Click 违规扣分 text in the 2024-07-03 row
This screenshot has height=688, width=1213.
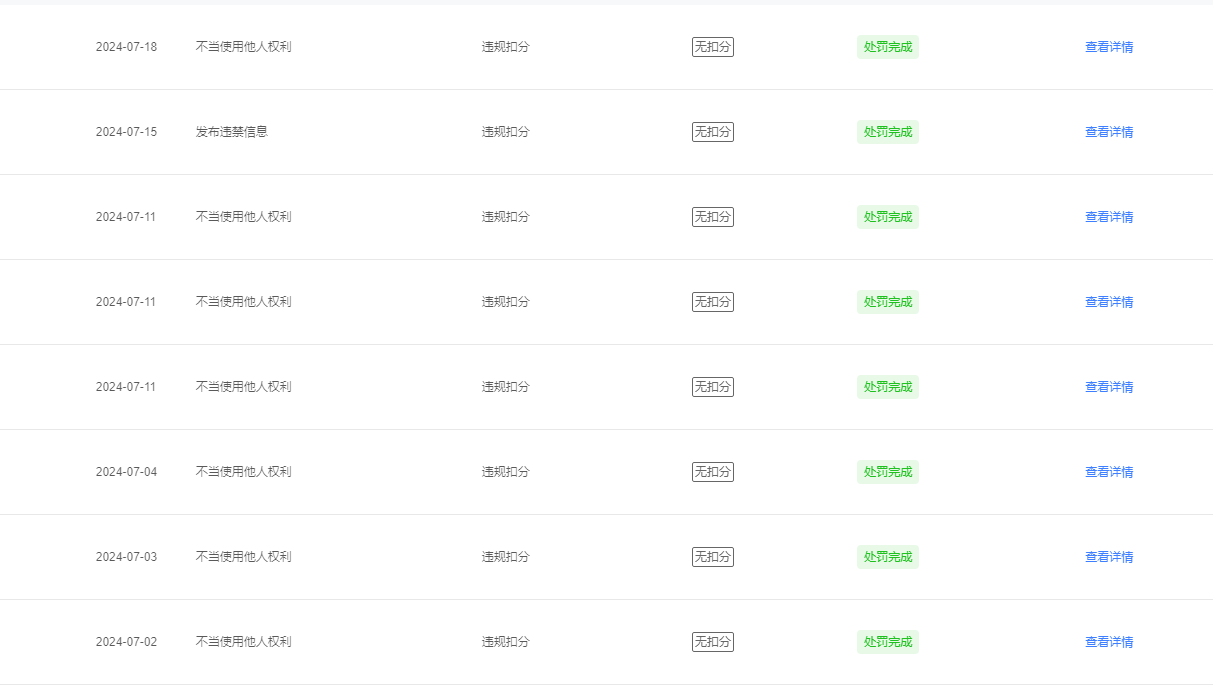point(506,557)
